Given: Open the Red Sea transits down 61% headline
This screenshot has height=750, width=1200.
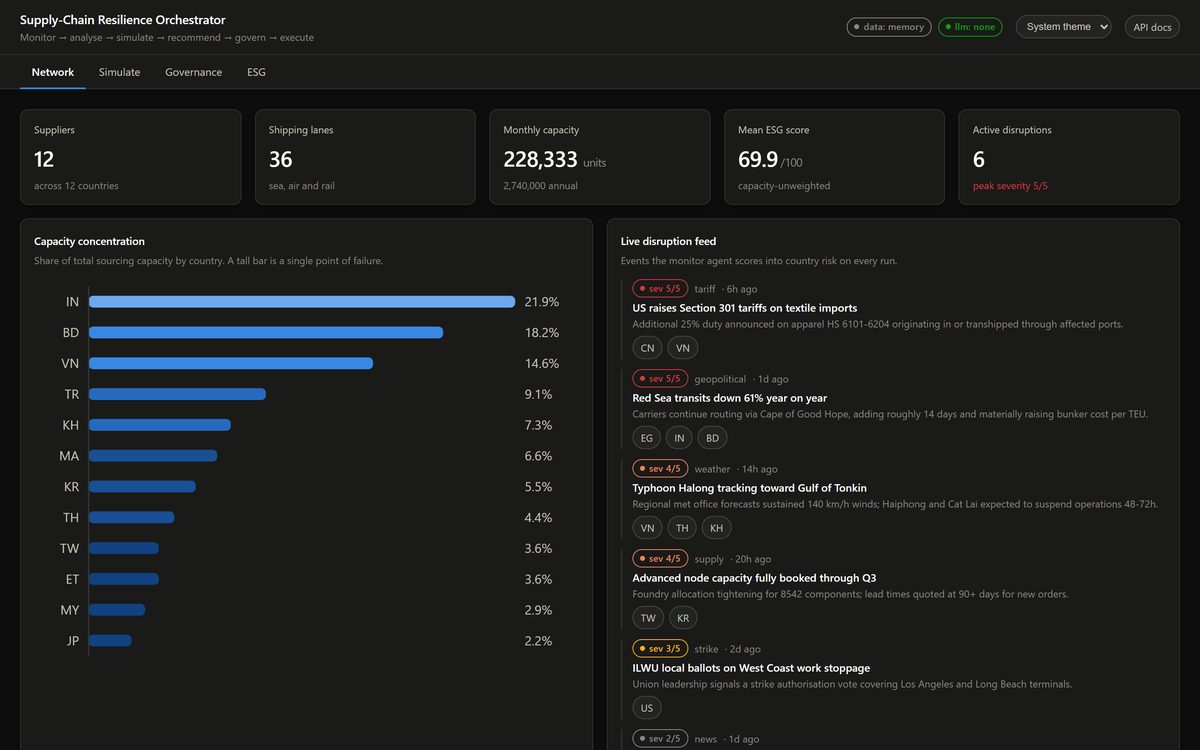Looking at the screenshot, I should (730, 398).
